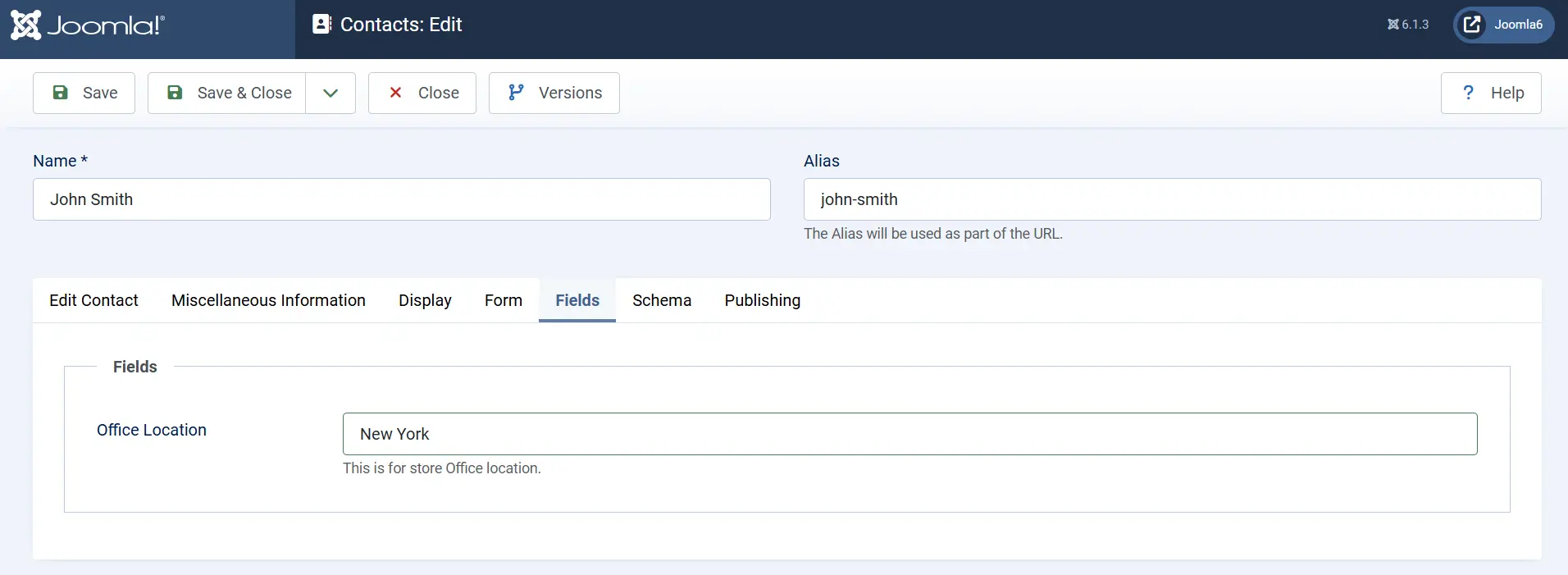The width and height of the screenshot is (1568, 575).
Task: Click the Office Location text field
Action: (910, 434)
